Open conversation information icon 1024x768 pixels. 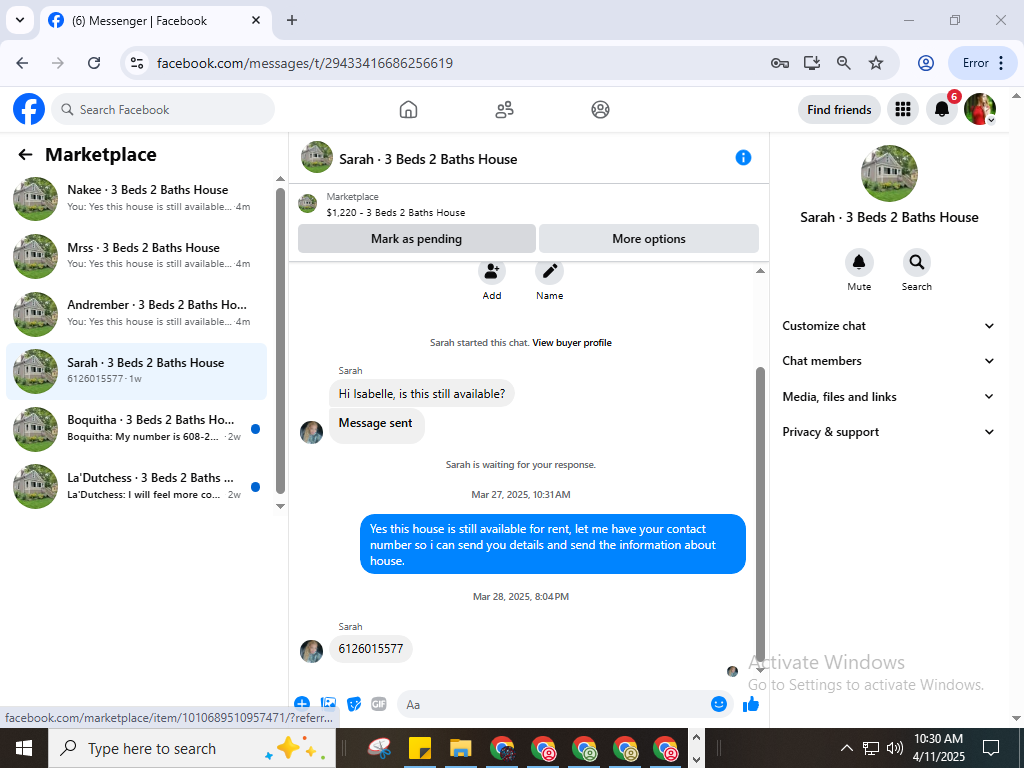pos(743,157)
